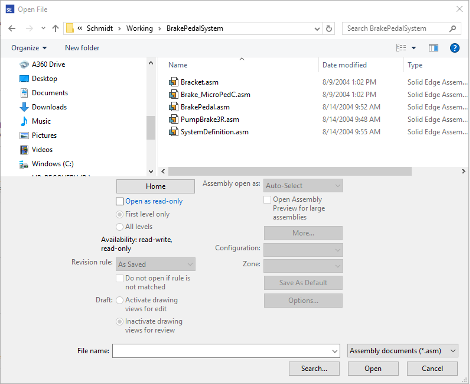Click the file list scroll right arrow
Viewport: 470px width, 384px height.
[x=463, y=171]
